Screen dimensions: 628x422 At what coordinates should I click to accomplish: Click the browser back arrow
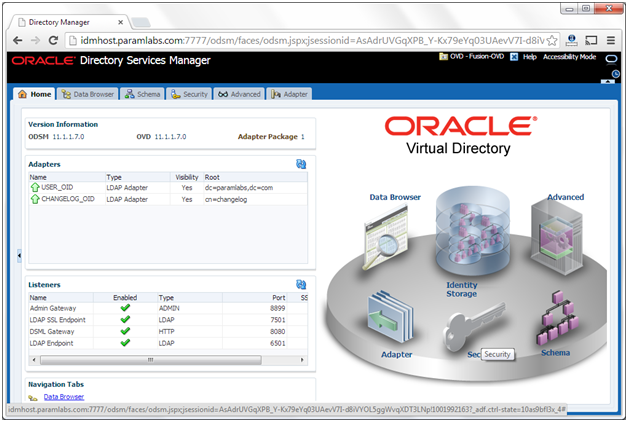click(17, 40)
